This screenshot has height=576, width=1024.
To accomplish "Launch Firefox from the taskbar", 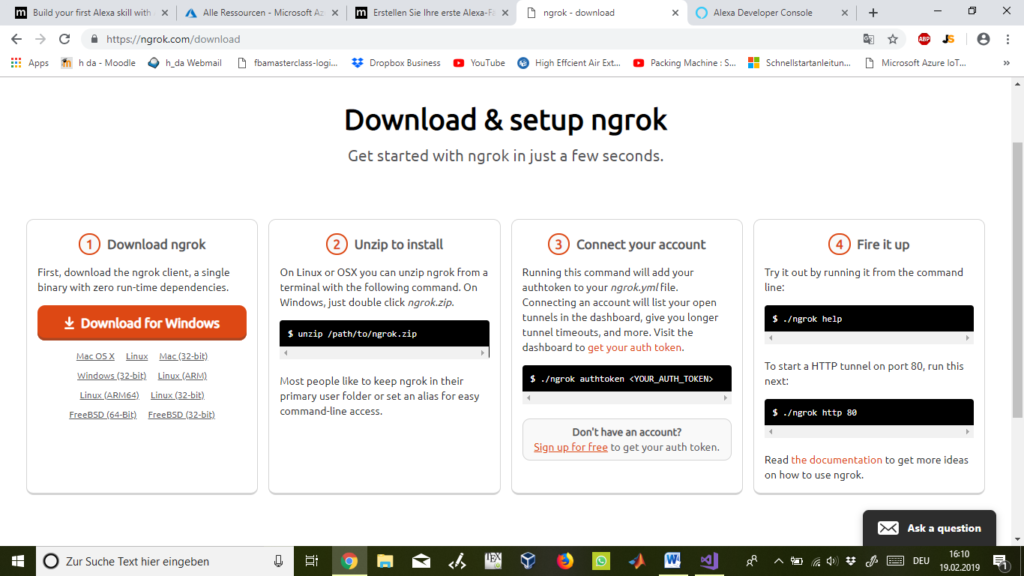I will [x=565, y=561].
